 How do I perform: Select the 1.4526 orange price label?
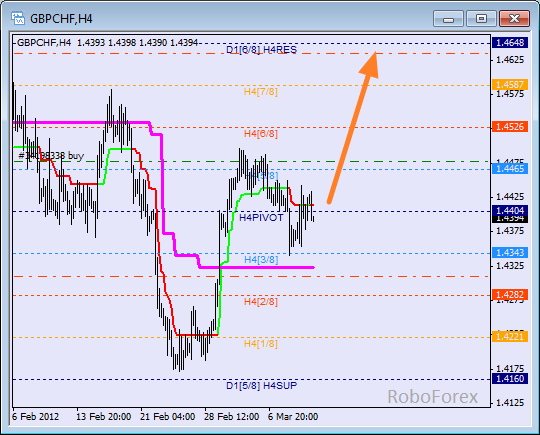pyautogui.click(x=510, y=127)
